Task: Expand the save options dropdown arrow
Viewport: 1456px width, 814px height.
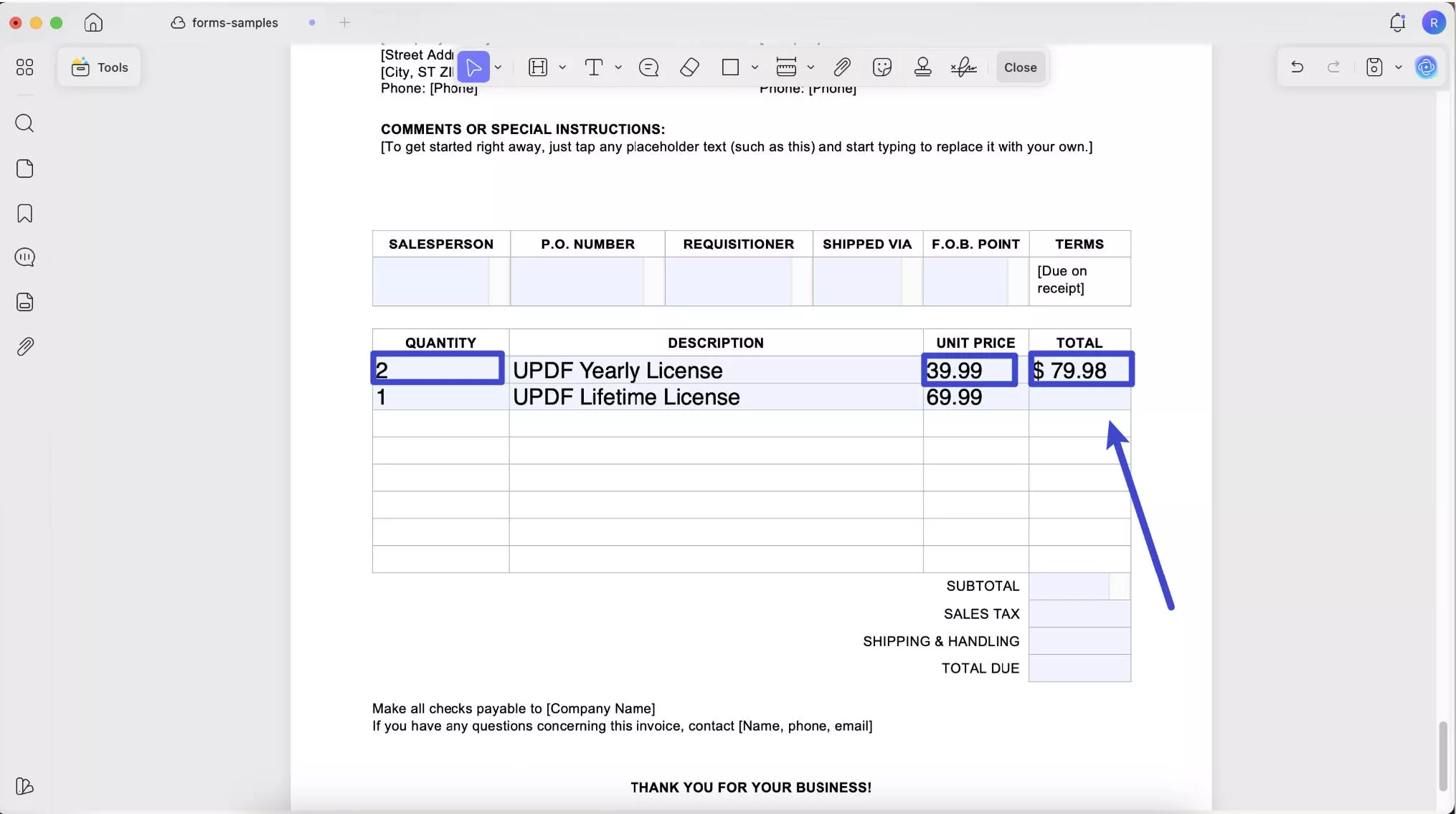Action: click(1398, 67)
